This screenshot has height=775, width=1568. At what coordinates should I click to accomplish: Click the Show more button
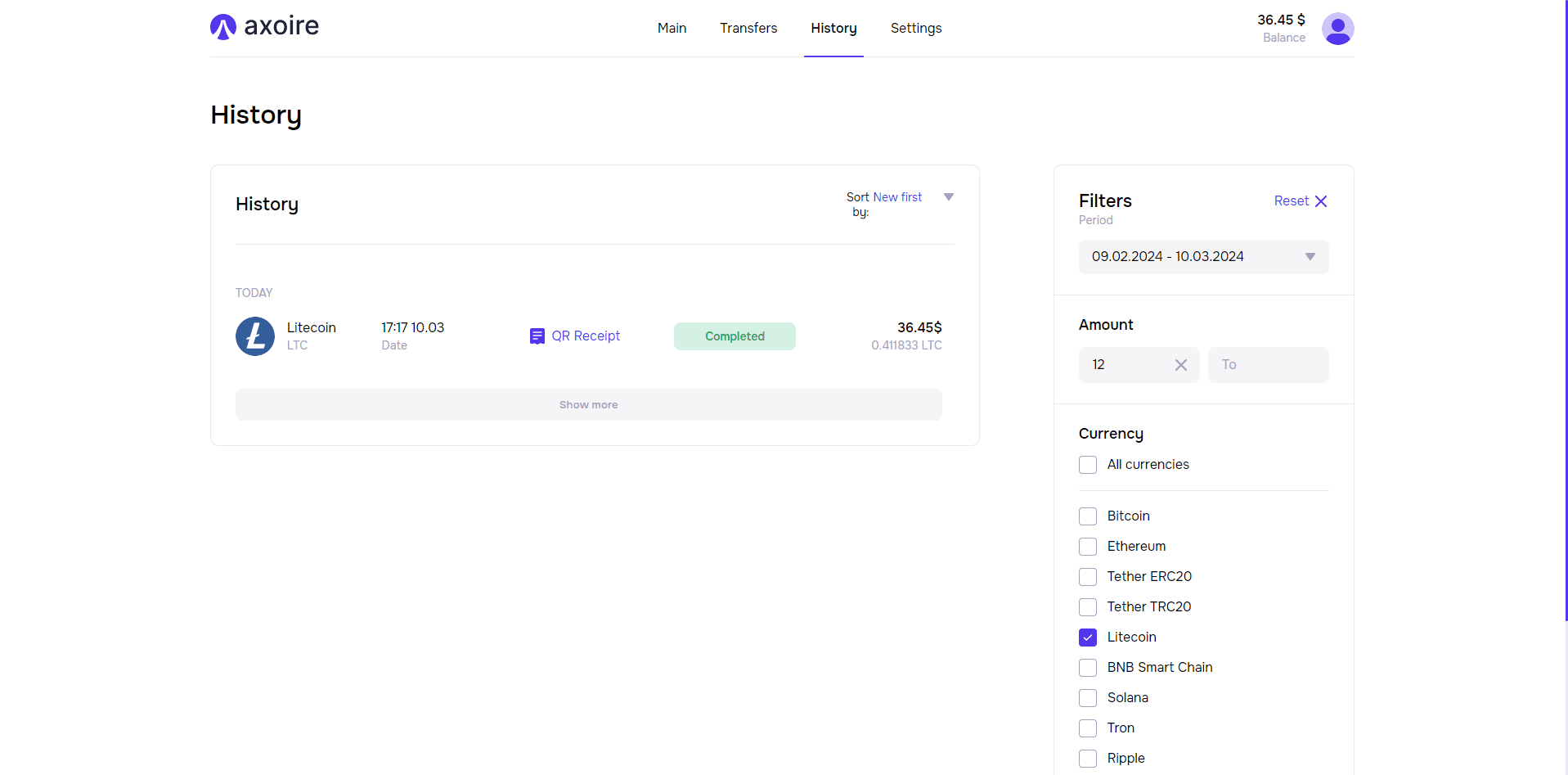[x=589, y=405]
